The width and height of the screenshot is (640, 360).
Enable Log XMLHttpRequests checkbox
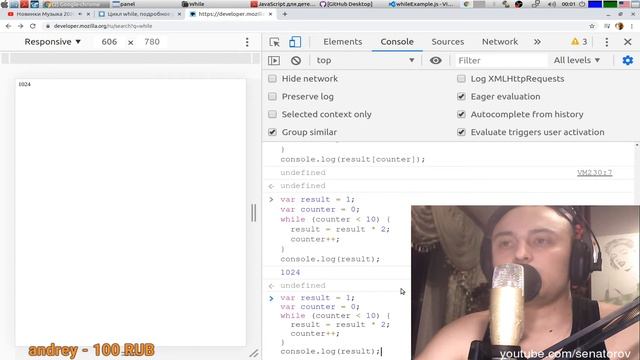461,78
